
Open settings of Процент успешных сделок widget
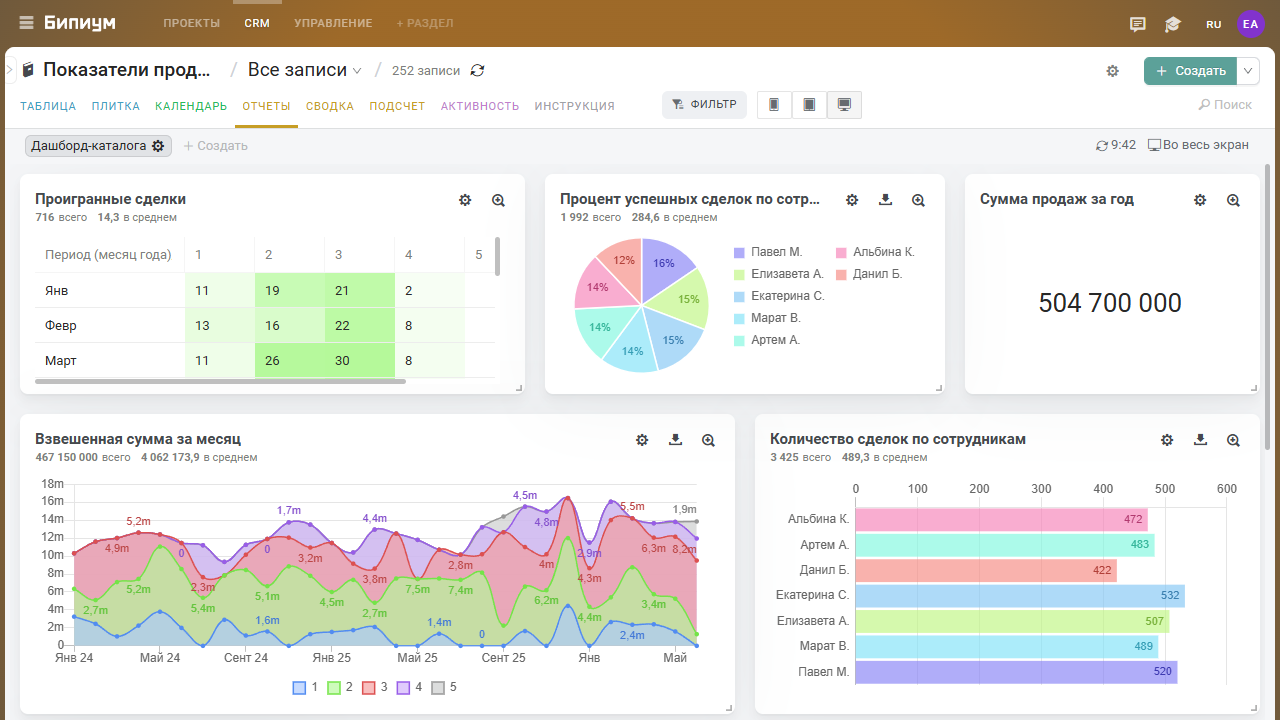click(x=852, y=200)
